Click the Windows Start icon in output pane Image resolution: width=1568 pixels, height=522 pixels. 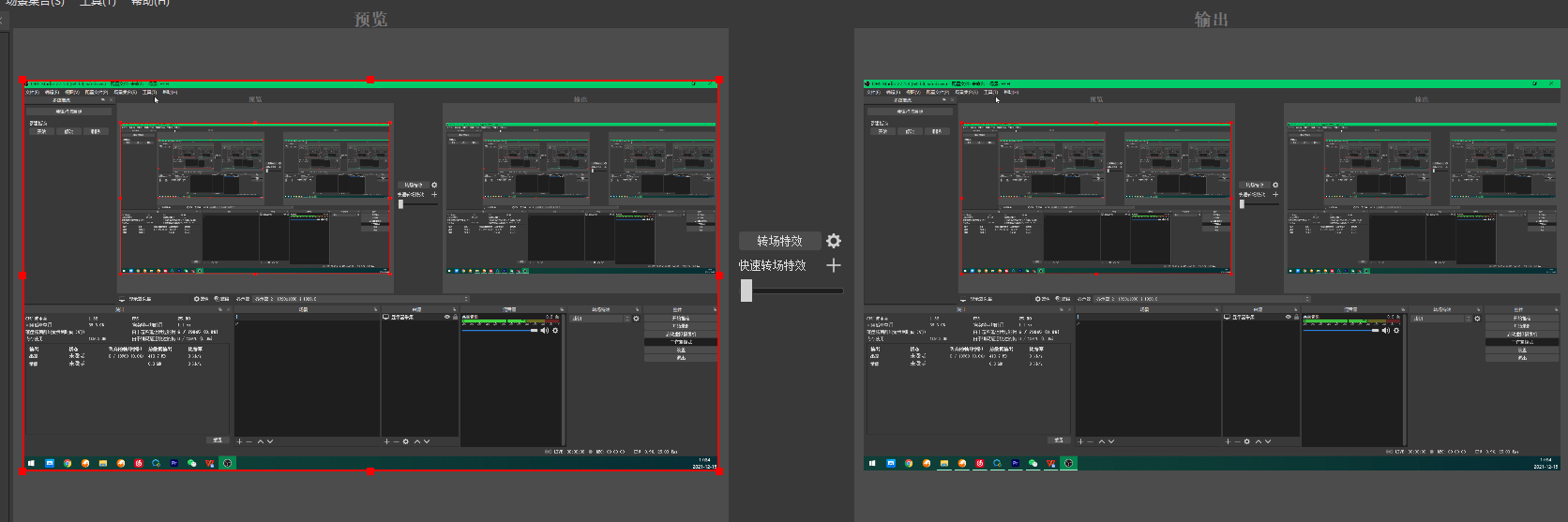click(872, 463)
